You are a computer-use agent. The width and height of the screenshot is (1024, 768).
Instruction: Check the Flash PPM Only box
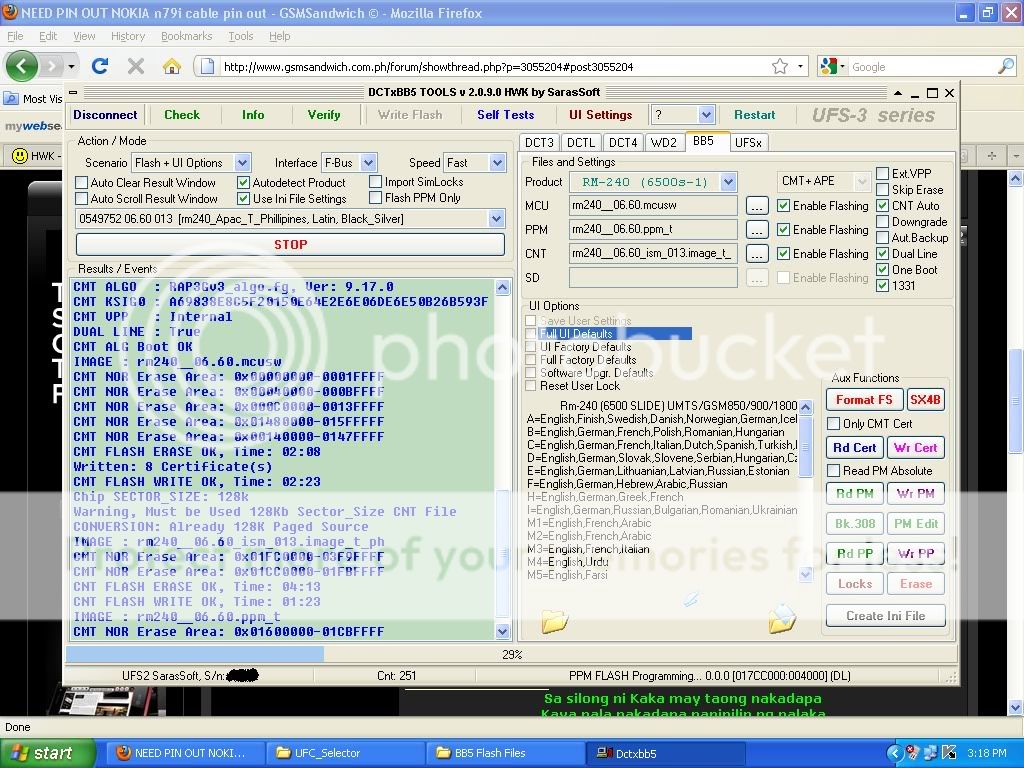376,198
